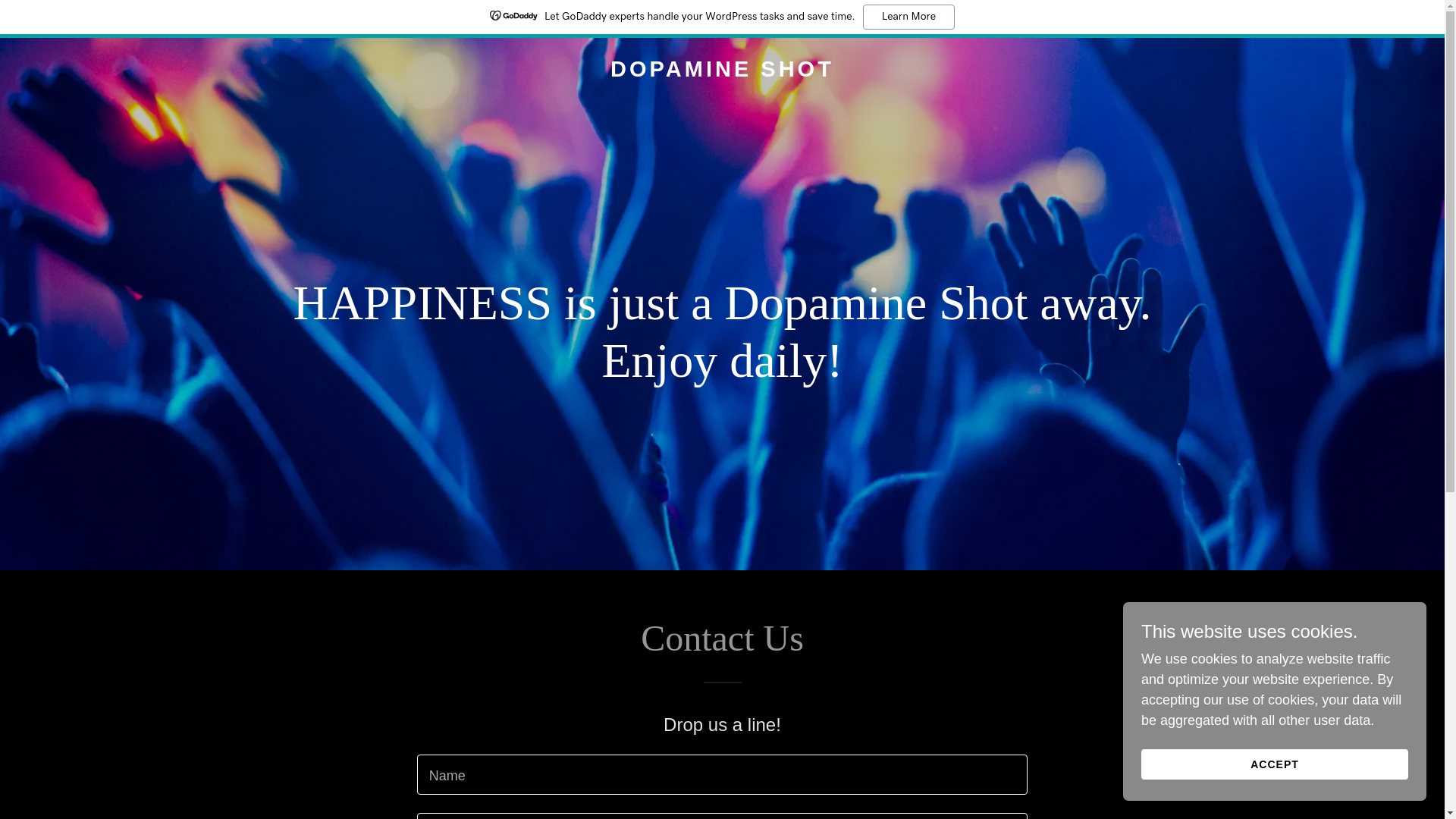Click the GoDaddy WordPress tasks banner text
This screenshot has width=1456, height=819.
click(699, 17)
